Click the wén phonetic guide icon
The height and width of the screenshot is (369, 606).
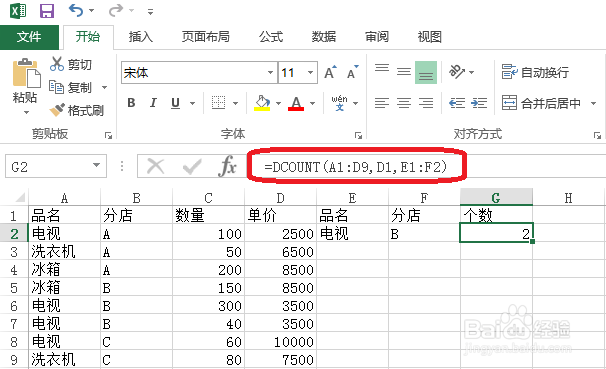[339, 103]
